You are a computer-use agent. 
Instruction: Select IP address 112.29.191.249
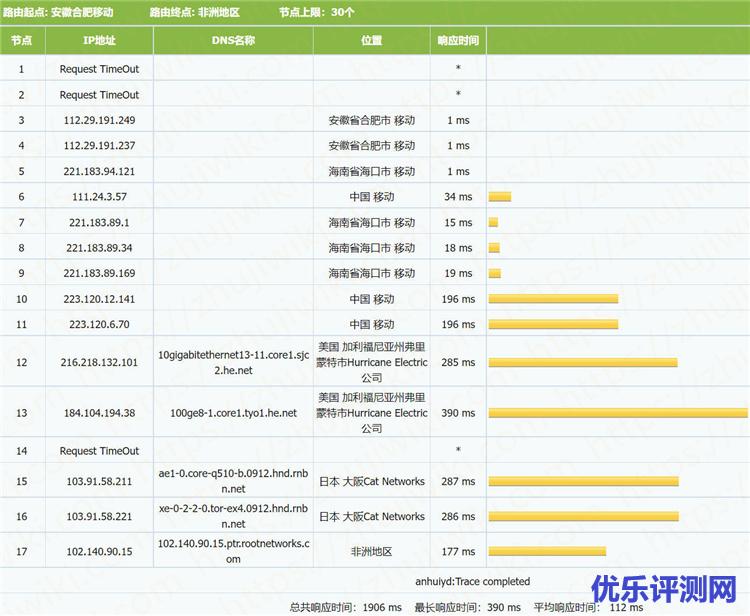pos(99,120)
